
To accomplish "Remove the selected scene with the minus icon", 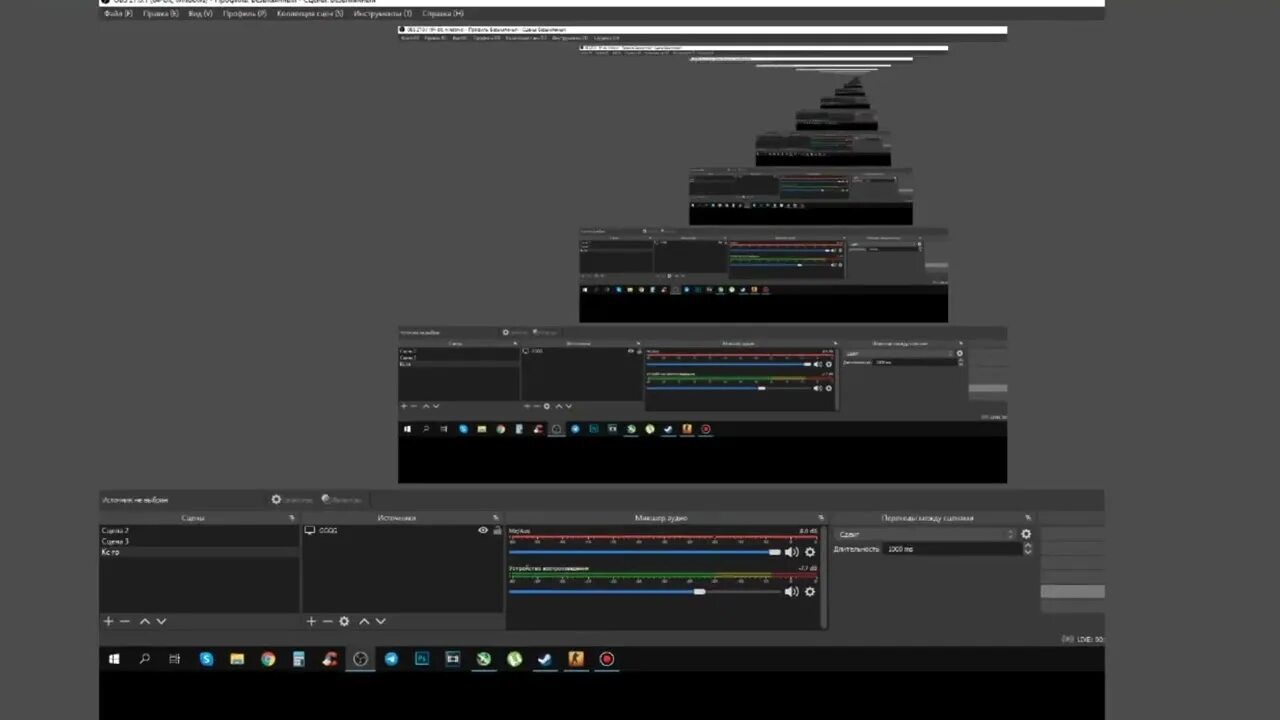I will coord(125,621).
